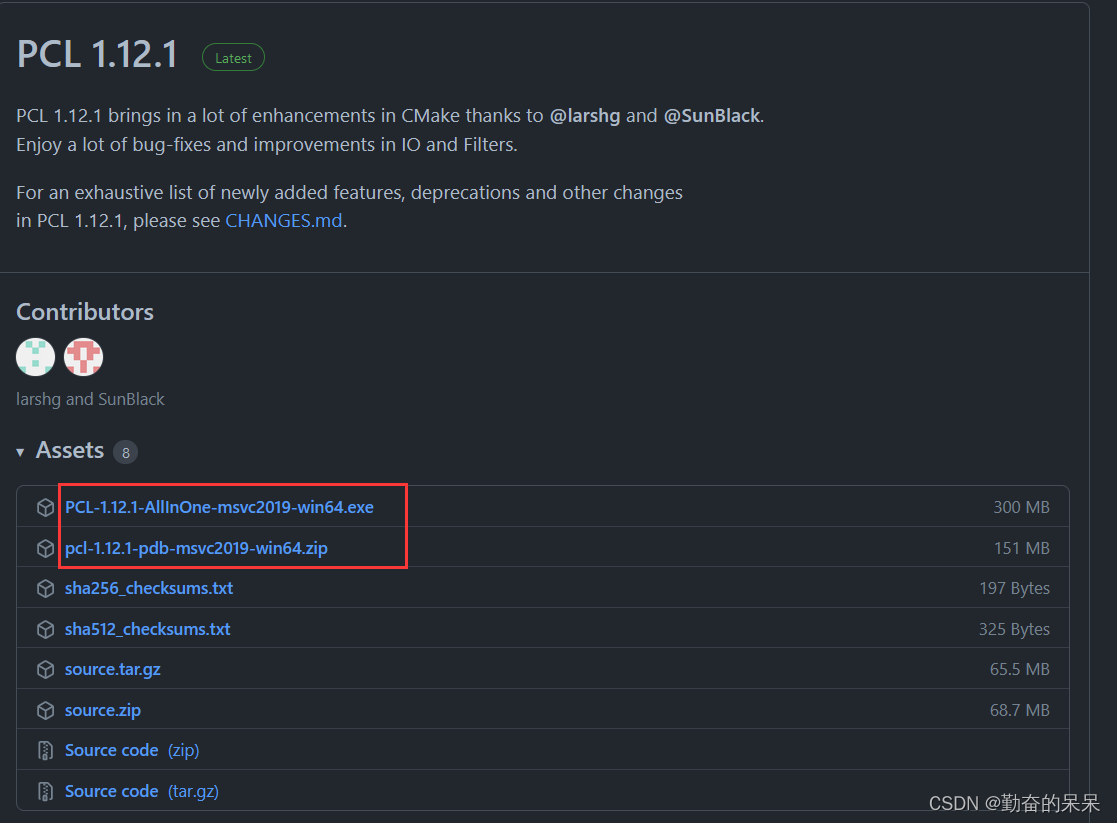Download source.zip asset
Screen dimensions: 1117x823
point(103,710)
